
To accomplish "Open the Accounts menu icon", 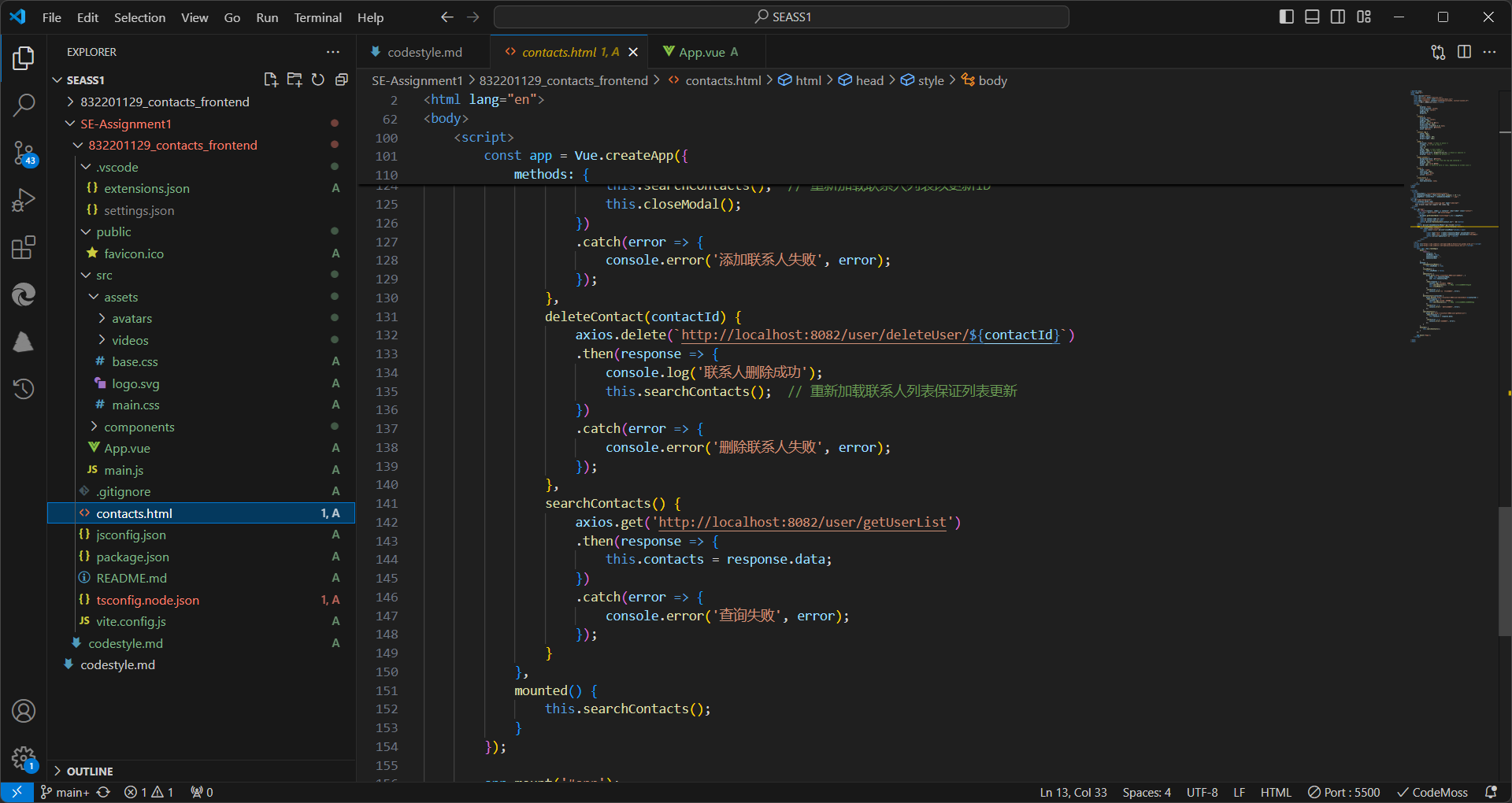I will point(24,711).
